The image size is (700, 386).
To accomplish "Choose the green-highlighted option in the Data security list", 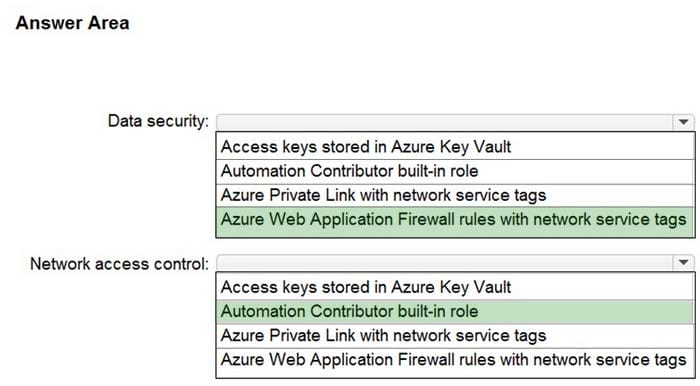I will 455,221.
